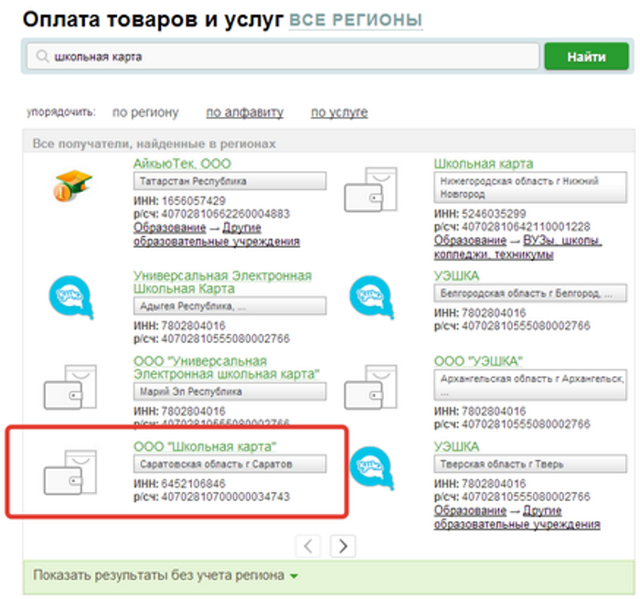Open Универсальная Электронная Школьная Карта link
This screenshot has width=640, height=599.
tap(222, 282)
